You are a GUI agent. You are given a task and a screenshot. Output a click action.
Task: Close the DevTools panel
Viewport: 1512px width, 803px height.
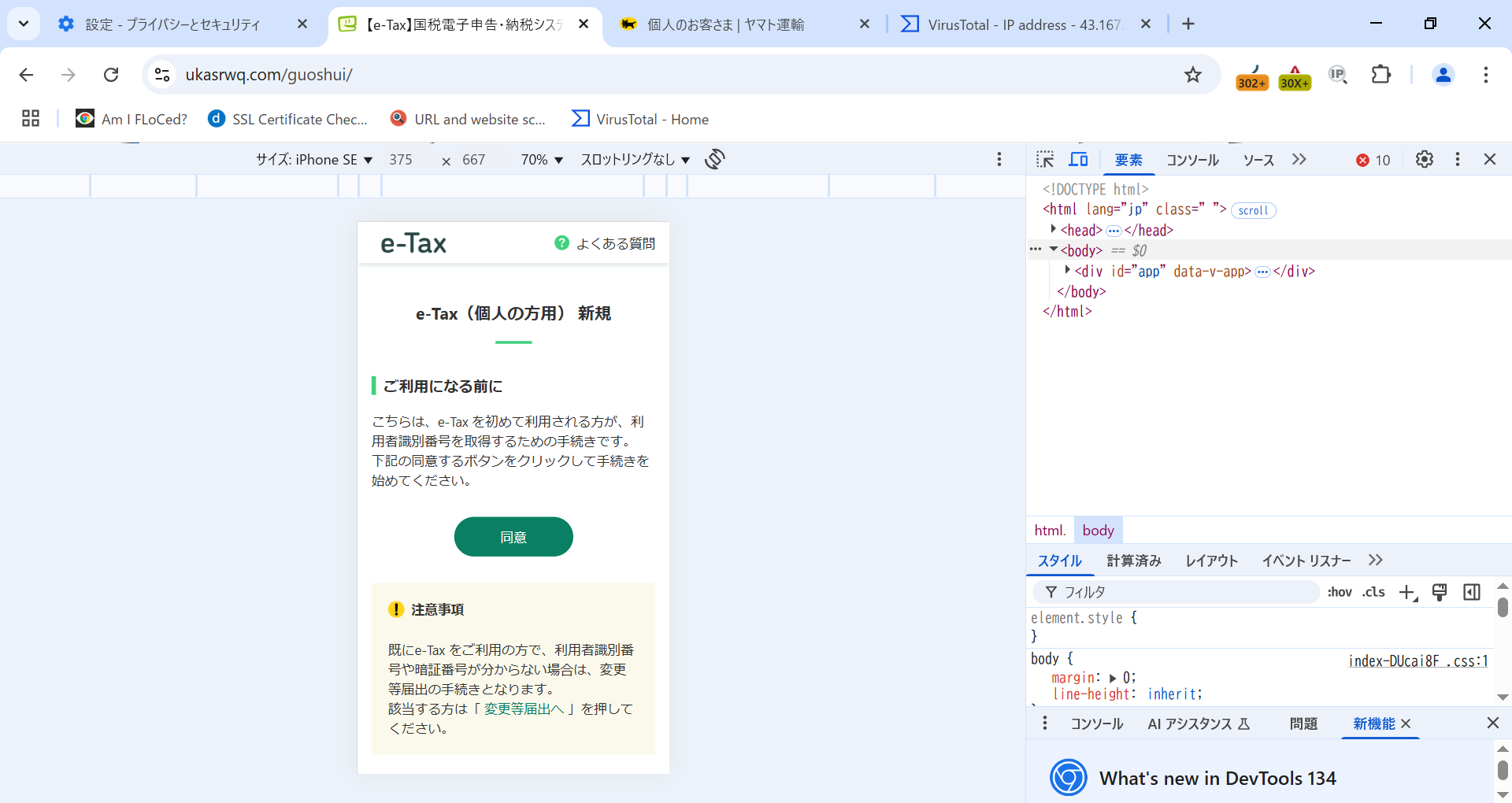pos(1490,159)
